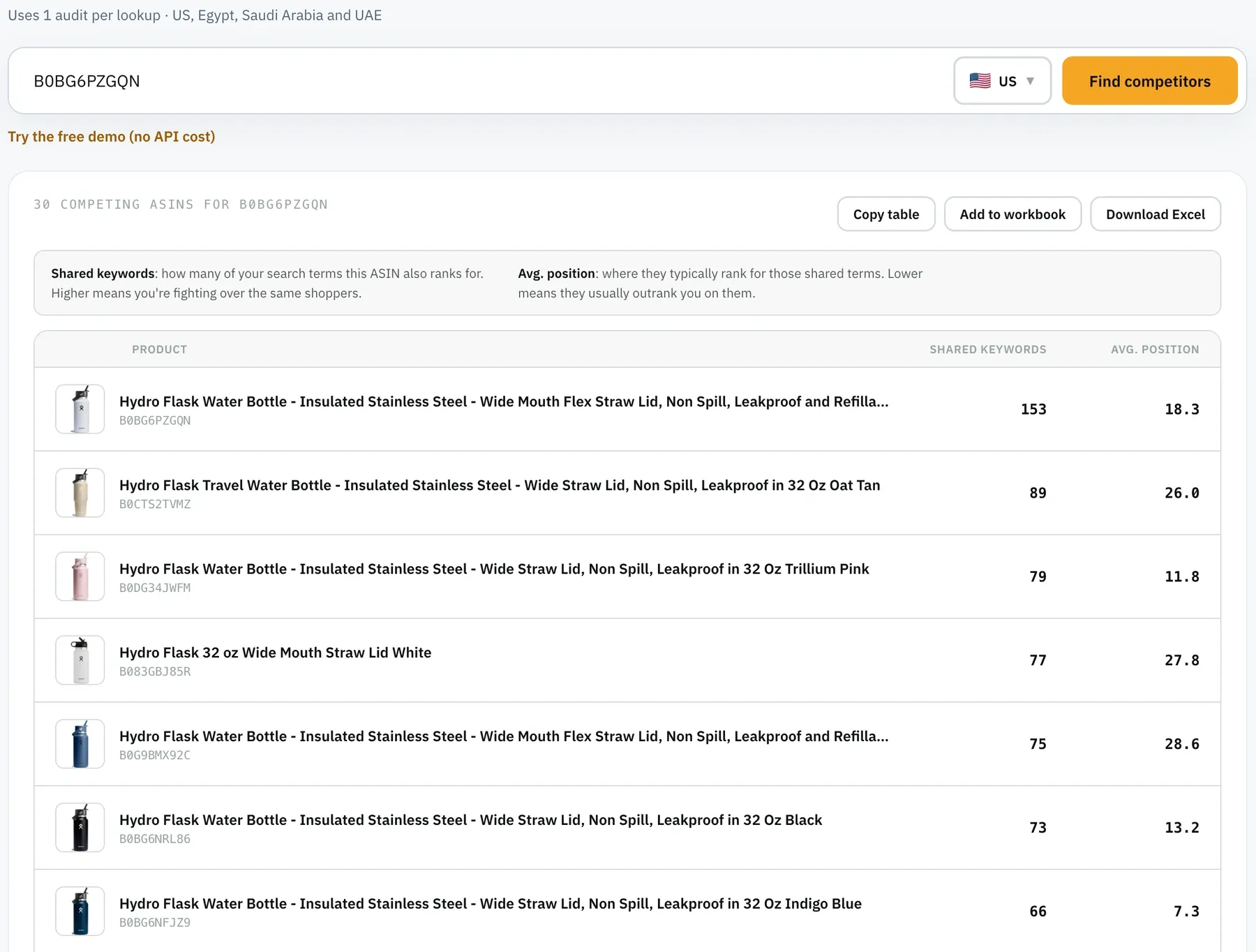Select the Oat Tan Travel Water Bottle title
The height and width of the screenshot is (952, 1256).
pyautogui.click(x=500, y=485)
